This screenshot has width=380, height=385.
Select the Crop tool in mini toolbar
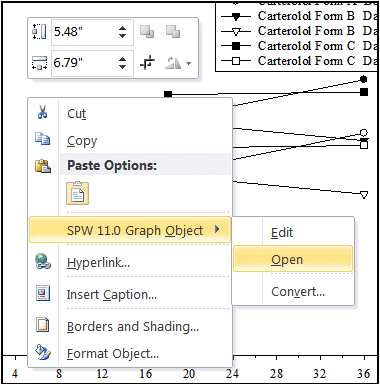pos(147,62)
